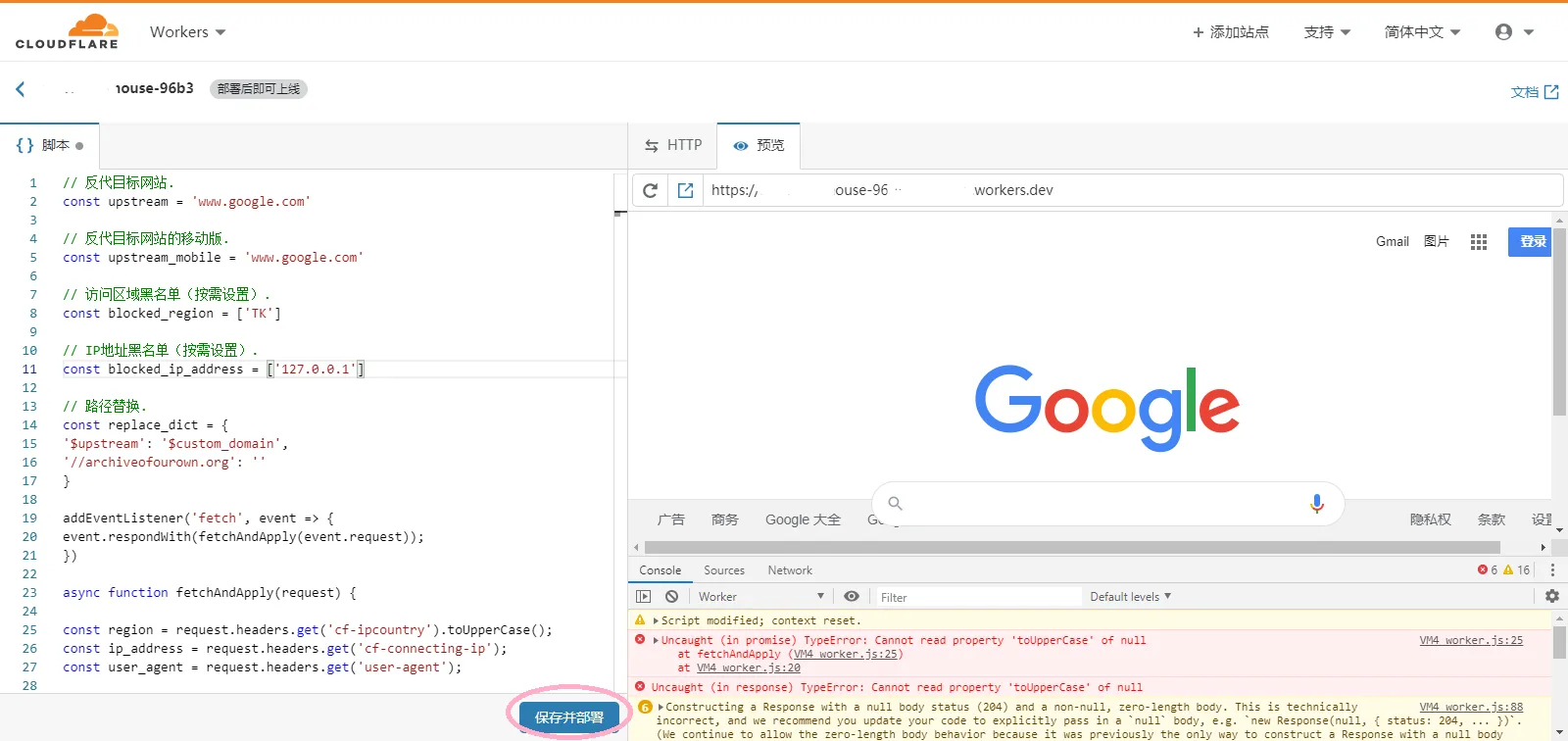This screenshot has width=1568, height=741.
Task: Switch to the Network tab
Action: pyautogui.click(x=790, y=569)
